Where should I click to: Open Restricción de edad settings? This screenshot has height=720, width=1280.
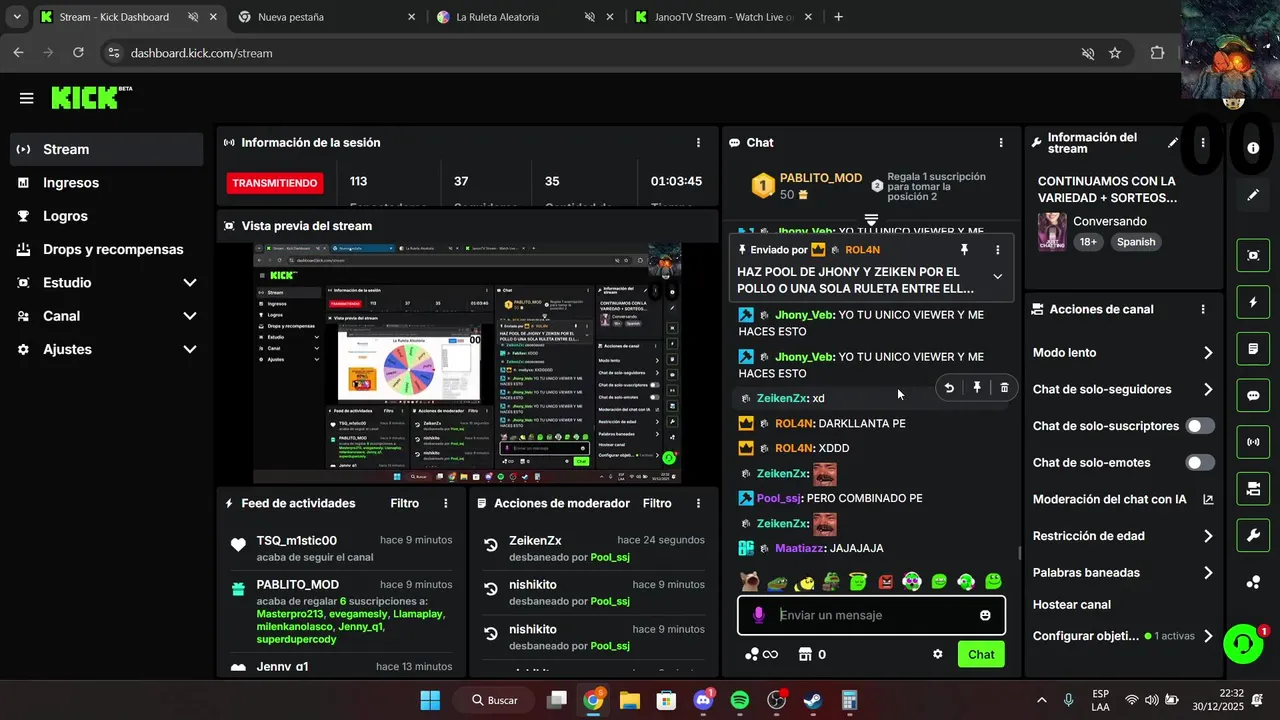click(x=1123, y=536)
